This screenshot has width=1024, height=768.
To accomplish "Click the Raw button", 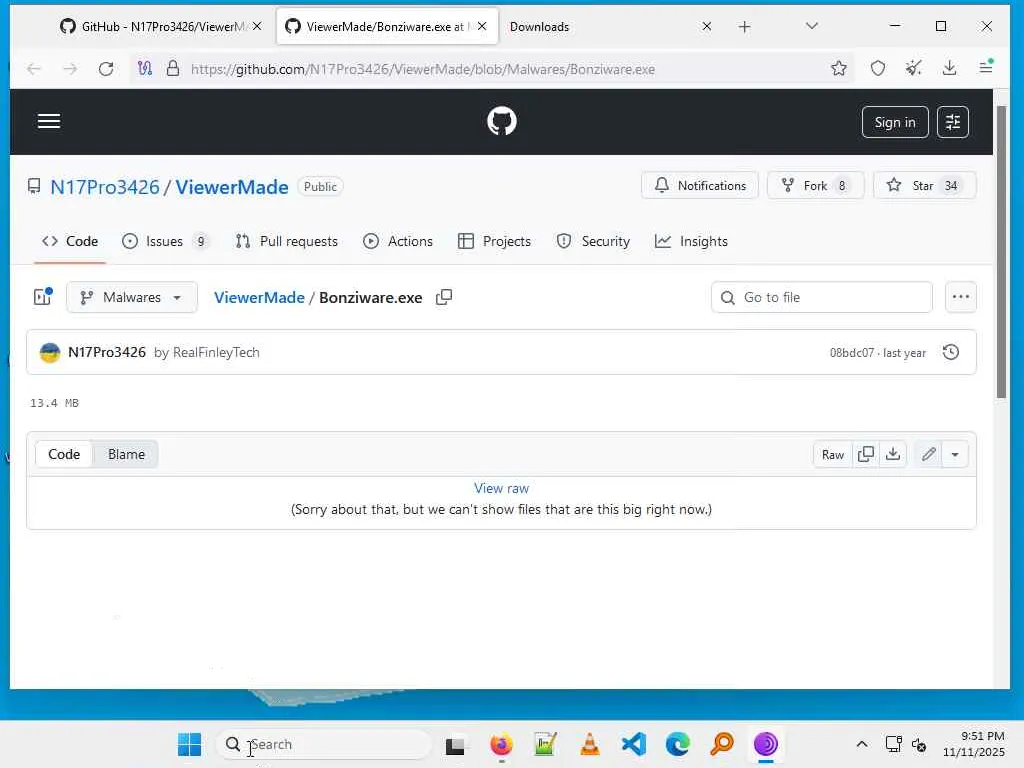I will click(833, 455).
